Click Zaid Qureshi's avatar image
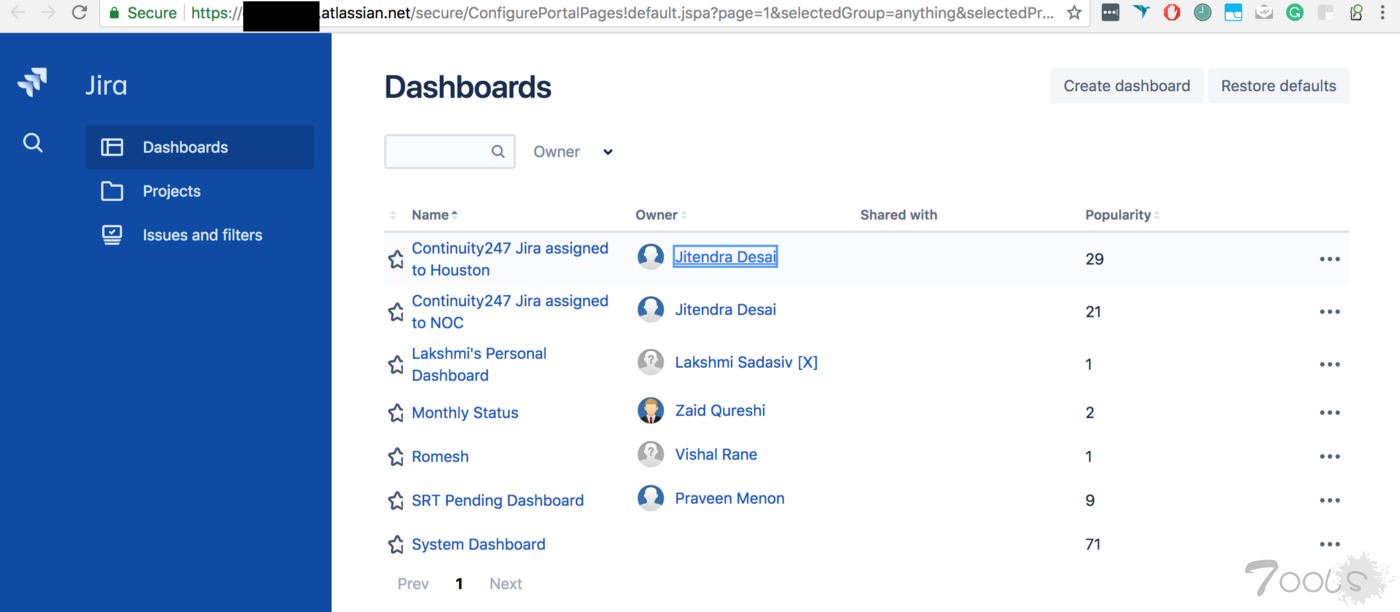The width and height of the screenshot is (1400, 612). pos(651,410)
